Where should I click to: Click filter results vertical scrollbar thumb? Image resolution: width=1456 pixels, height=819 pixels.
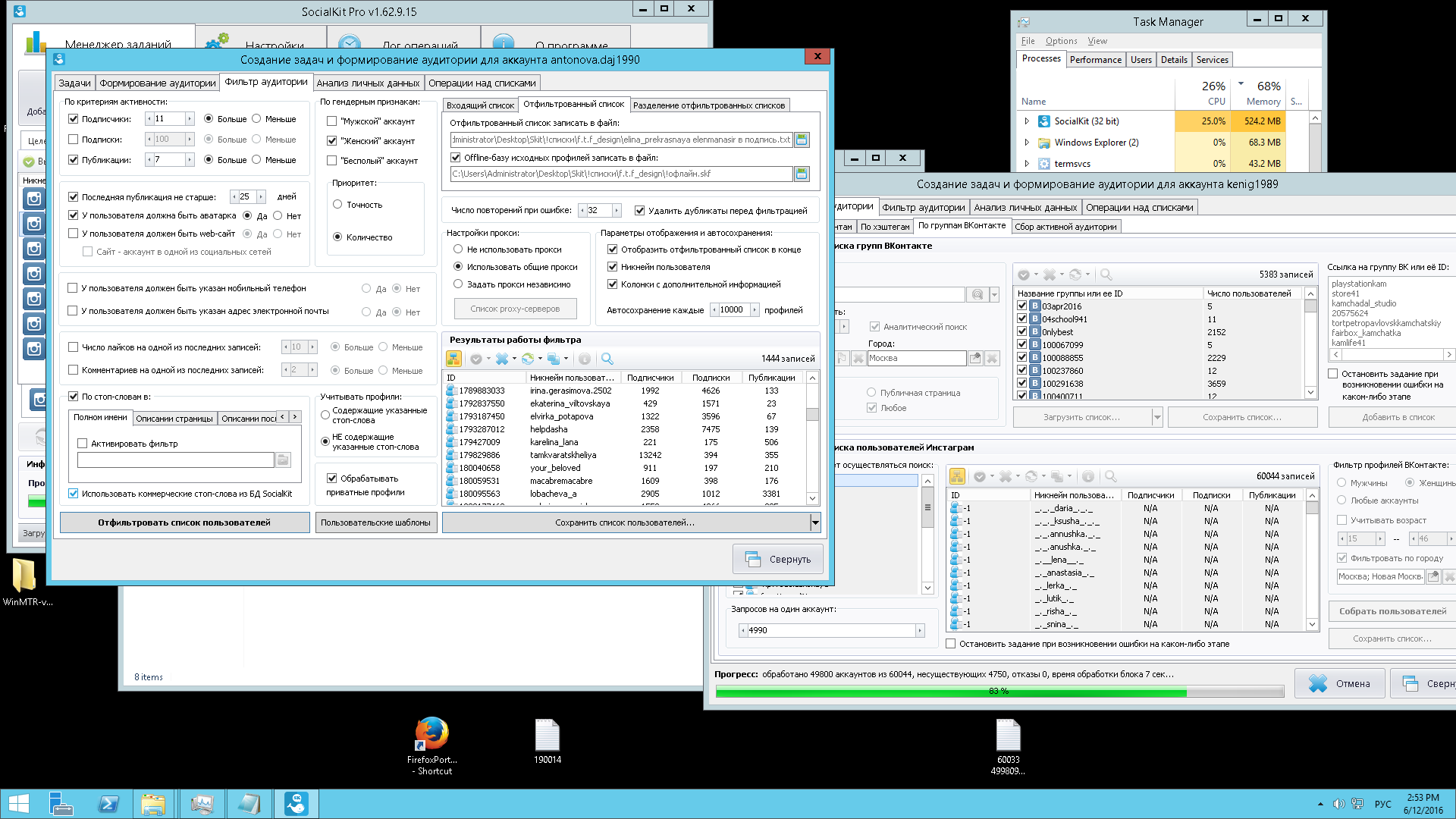[x=812, y=415]
